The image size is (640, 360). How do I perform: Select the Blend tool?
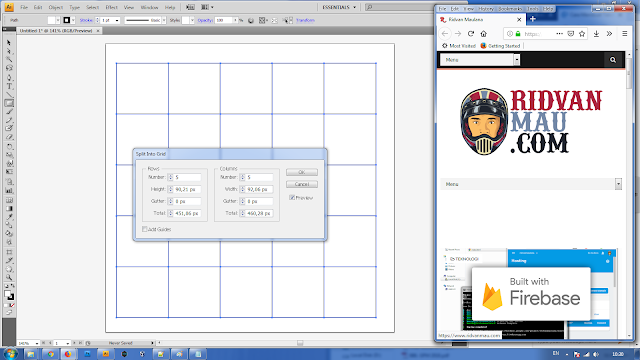tap(9, 225)
